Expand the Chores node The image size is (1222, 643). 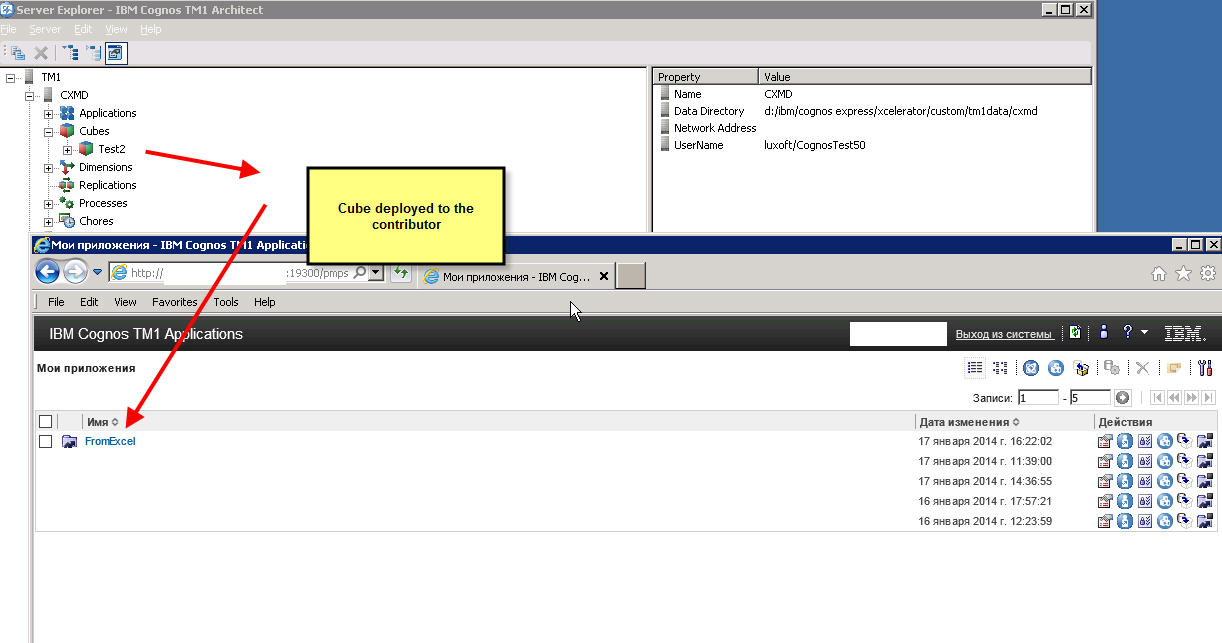[48, 221]
